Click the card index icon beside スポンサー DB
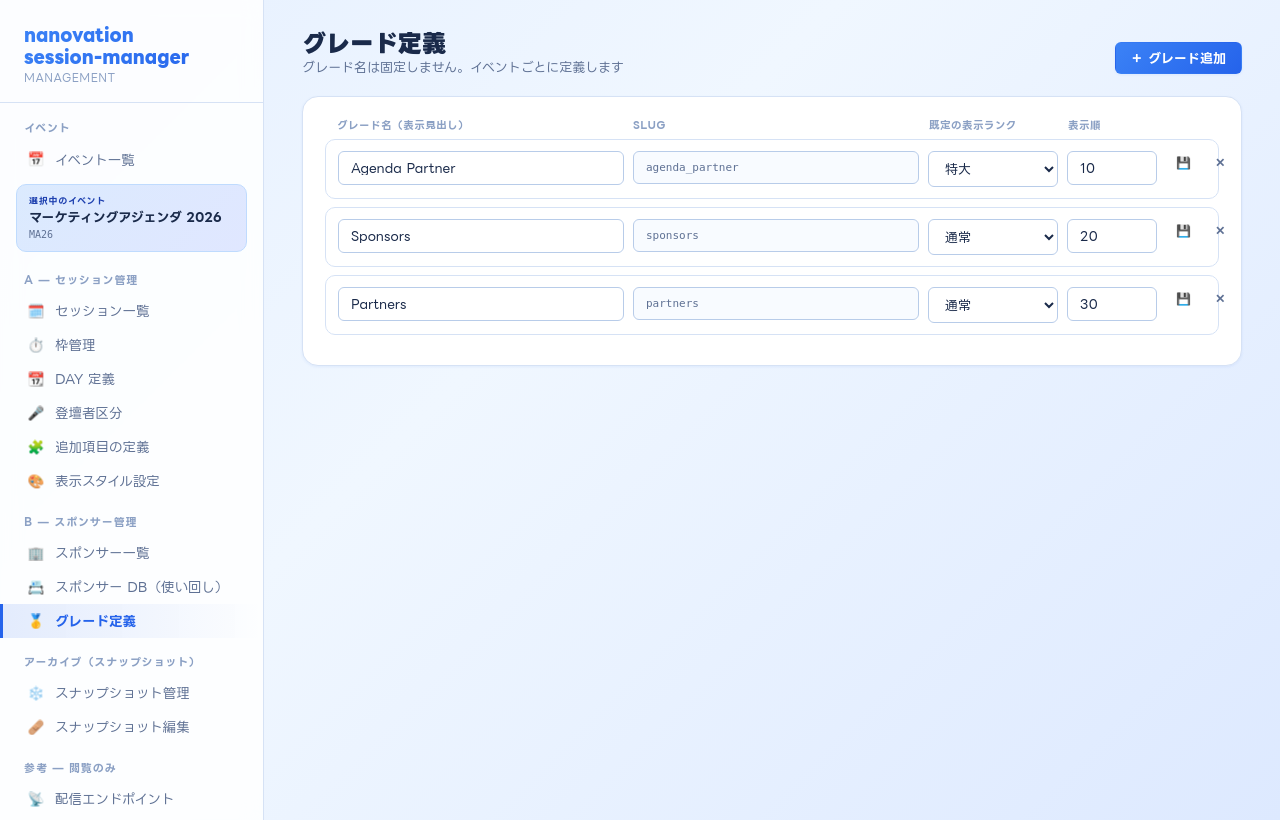This screenshot has width=1280, height=820. pyautogui.click(x=36, y=587)
